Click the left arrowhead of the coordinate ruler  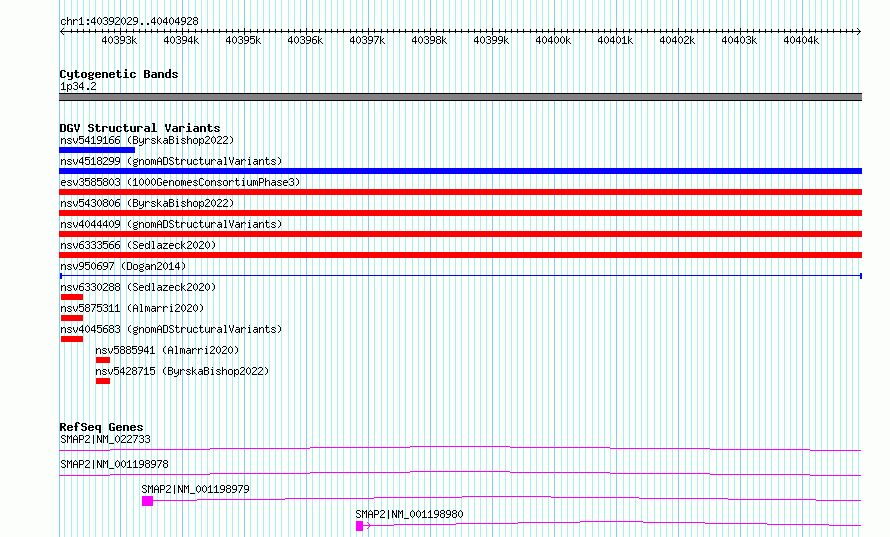click(62, 32)
